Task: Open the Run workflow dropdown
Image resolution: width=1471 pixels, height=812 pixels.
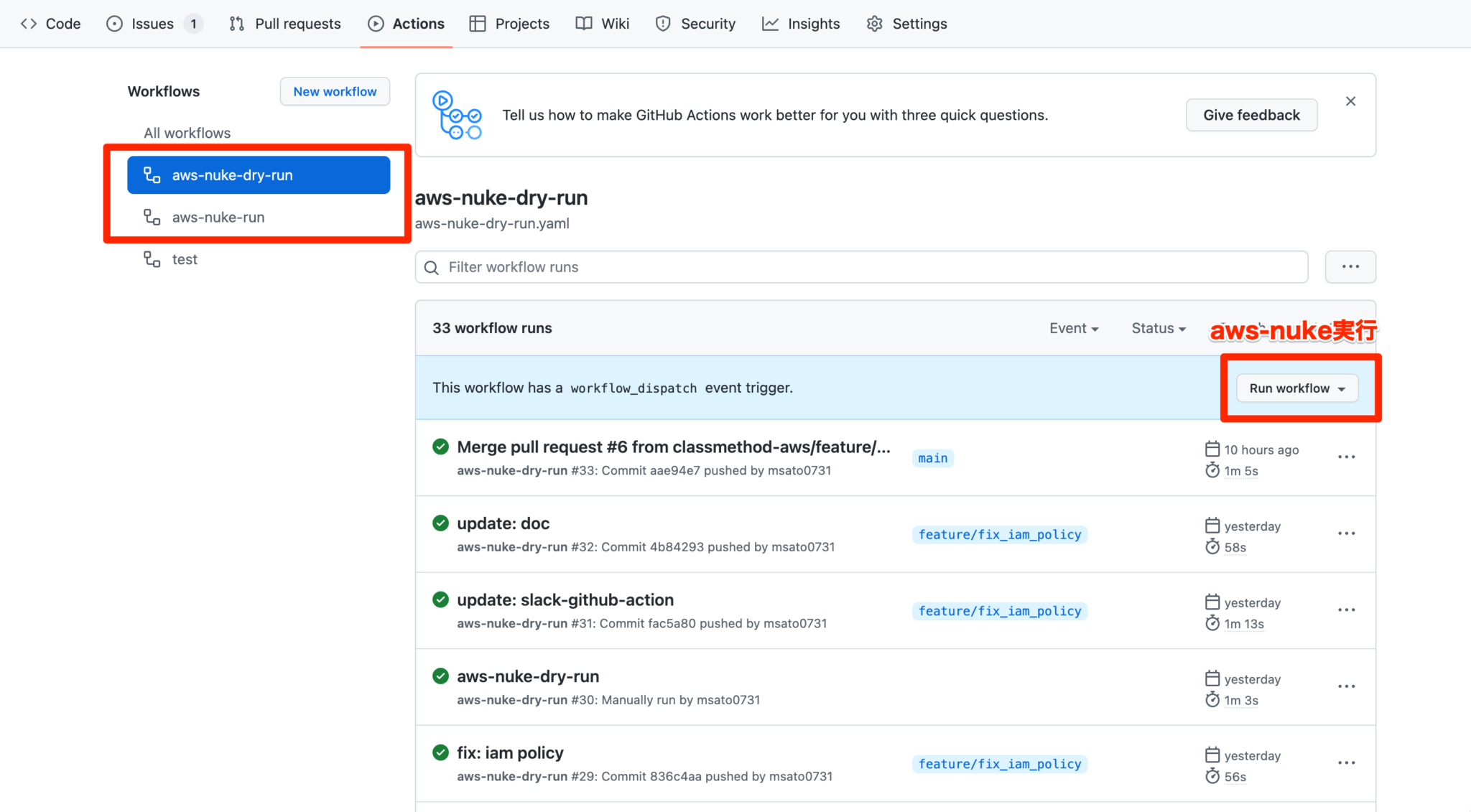Action: click(x=1296, y=388)
